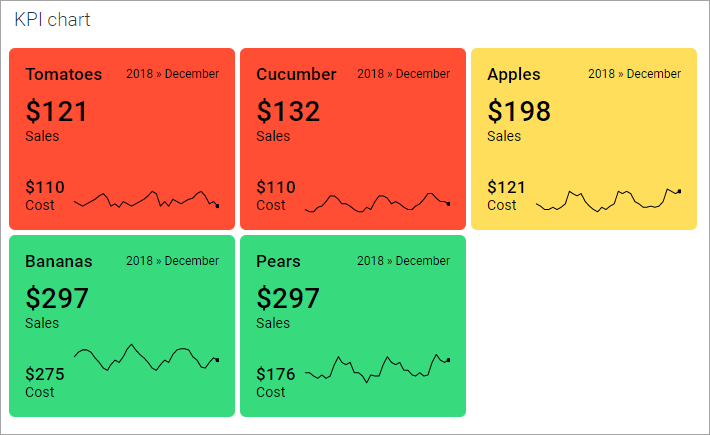Click the sparkline in the Pears tile
This screenshot has width=710, height=435.
click(377, 367)
